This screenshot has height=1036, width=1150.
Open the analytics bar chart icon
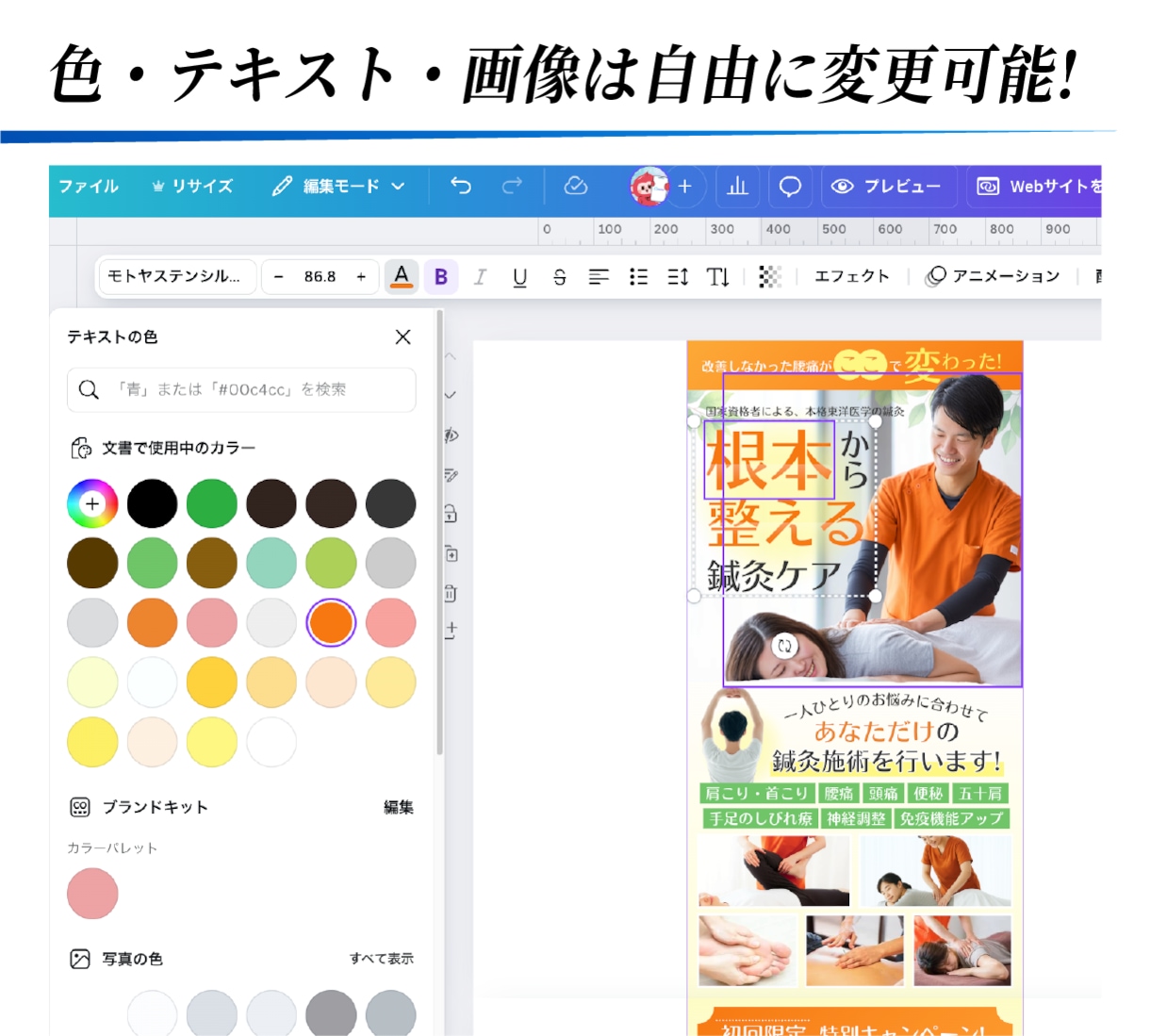738,187
